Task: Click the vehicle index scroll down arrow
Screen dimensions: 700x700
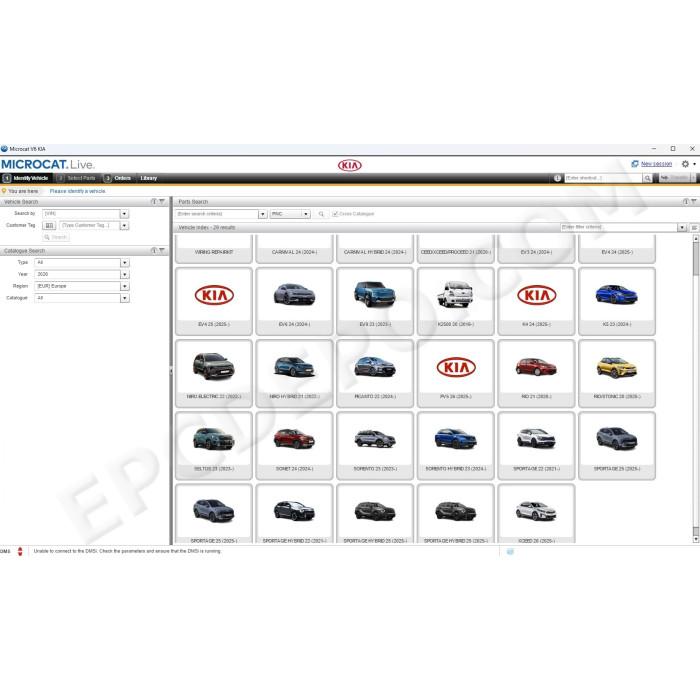Action: click(x=696, y=539)
